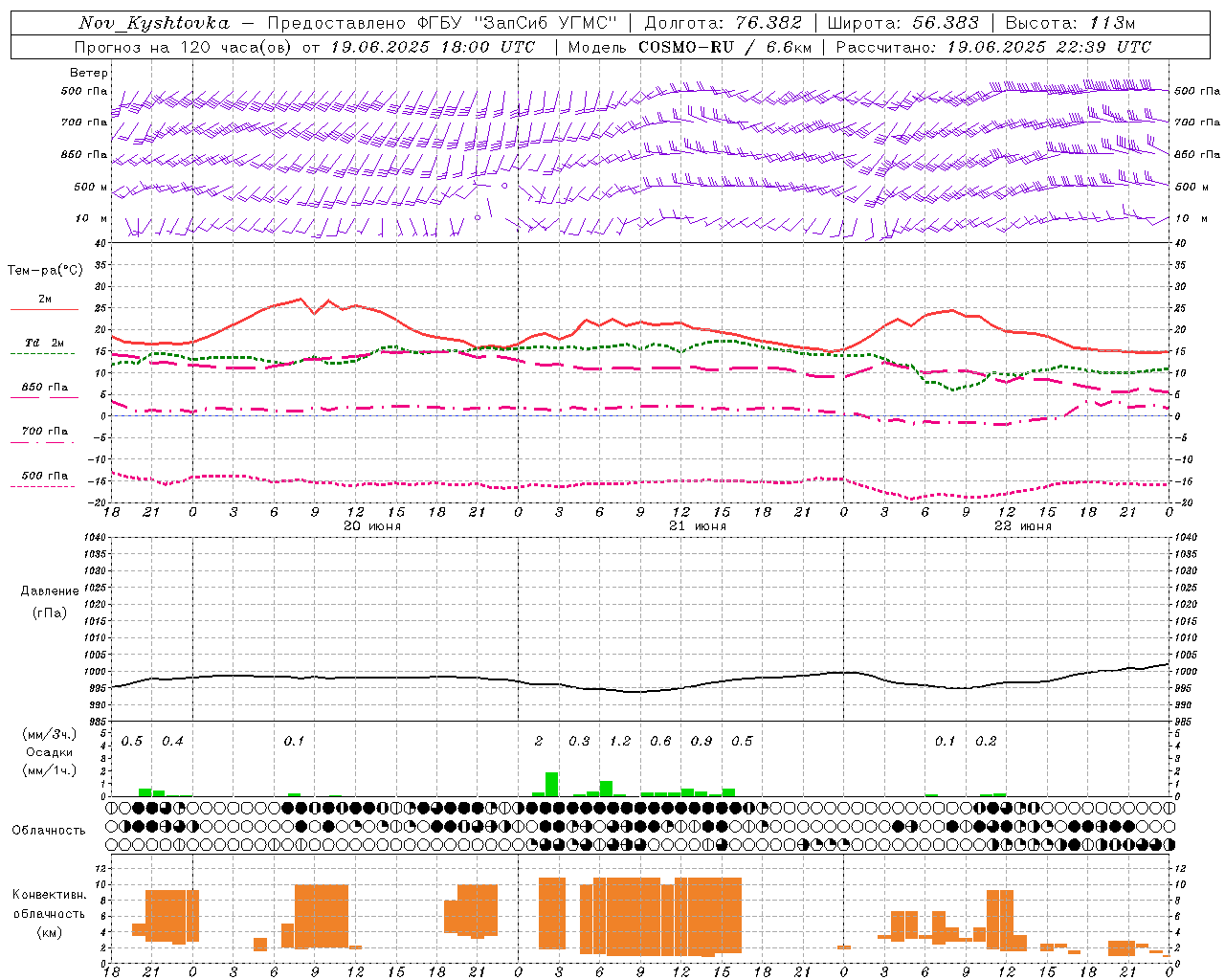Click the 1.2 precipitation amount value
The width and height of the screenshot is (1225, 980).
point(620,742)
